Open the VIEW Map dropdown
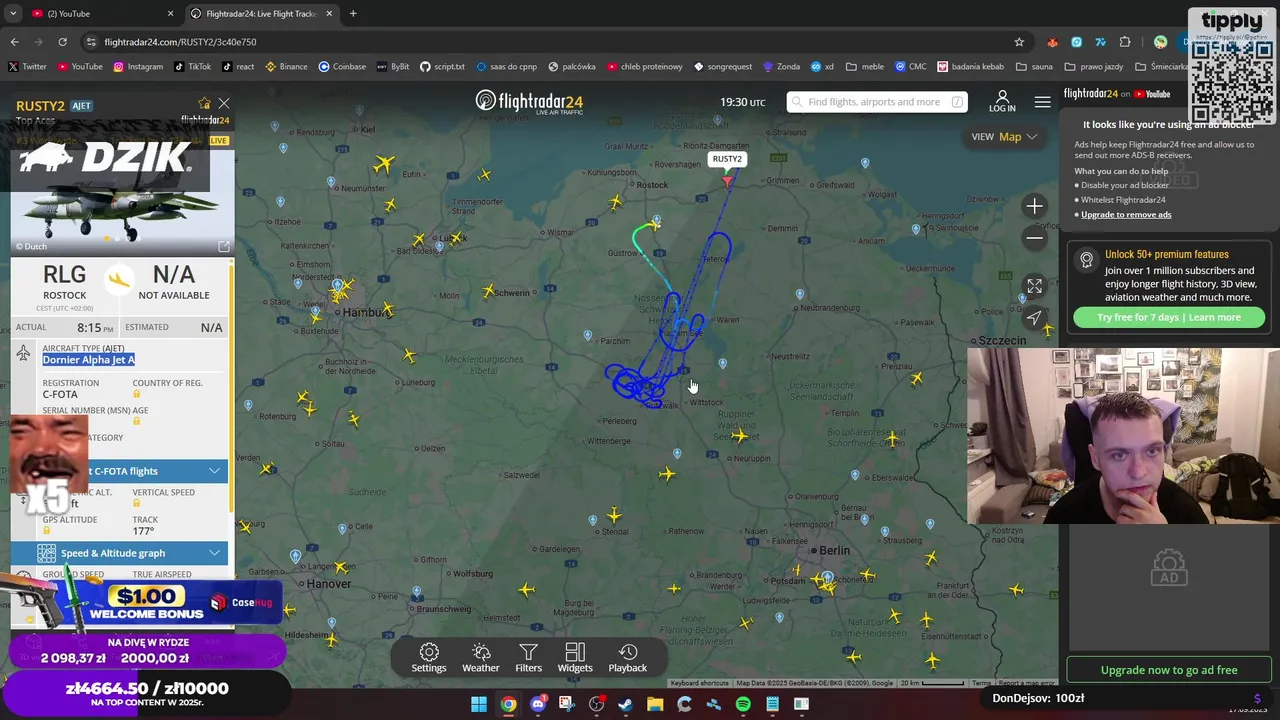The width and height of the screenshot is (1280, 720). click(1004, 137)
